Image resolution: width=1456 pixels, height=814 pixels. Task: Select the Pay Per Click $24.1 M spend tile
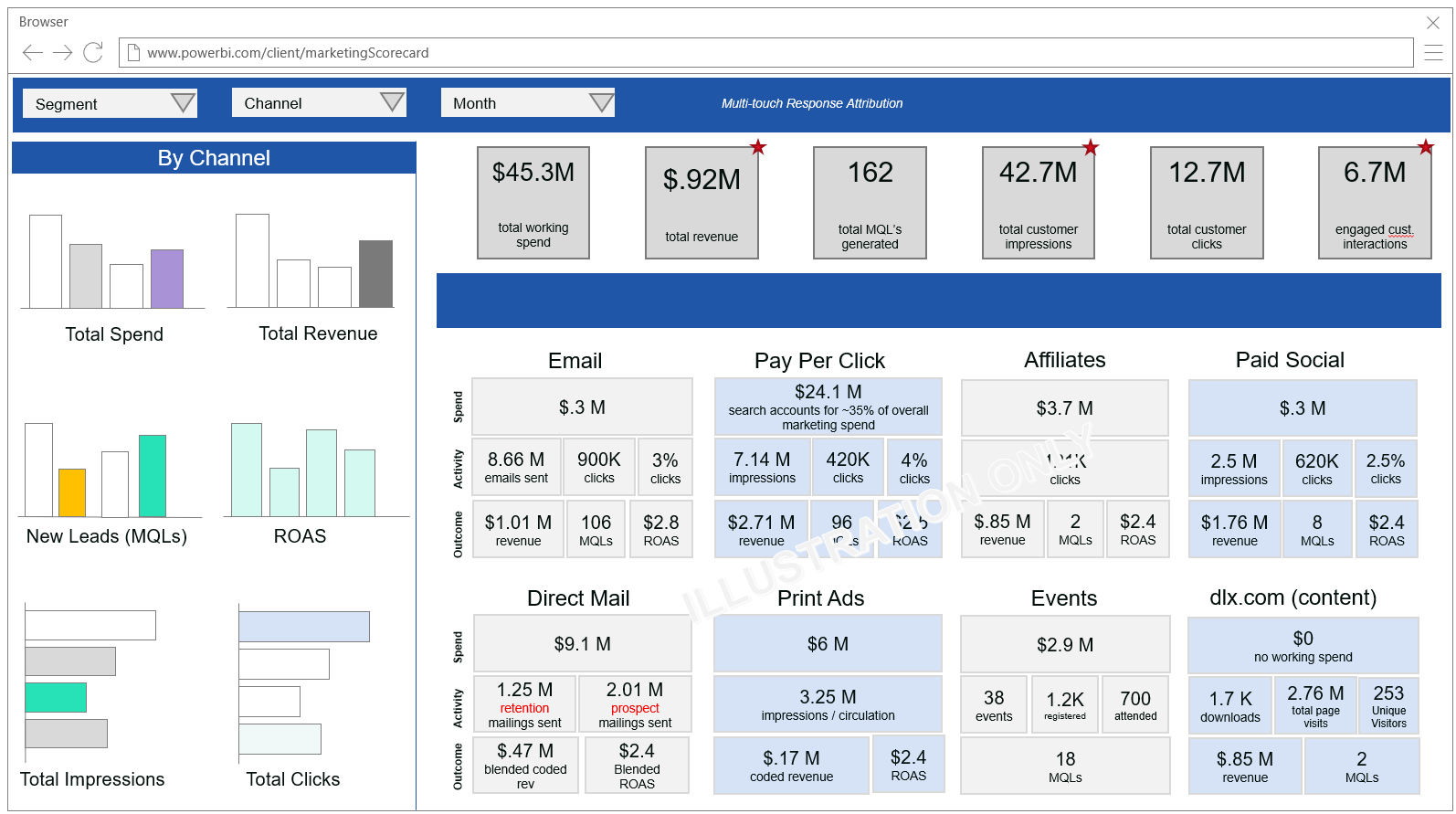click(828, 407)
